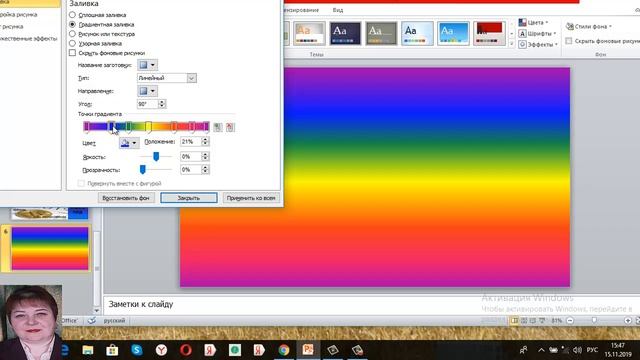
Task: Click the zoom in plus button
Action: 628,321
